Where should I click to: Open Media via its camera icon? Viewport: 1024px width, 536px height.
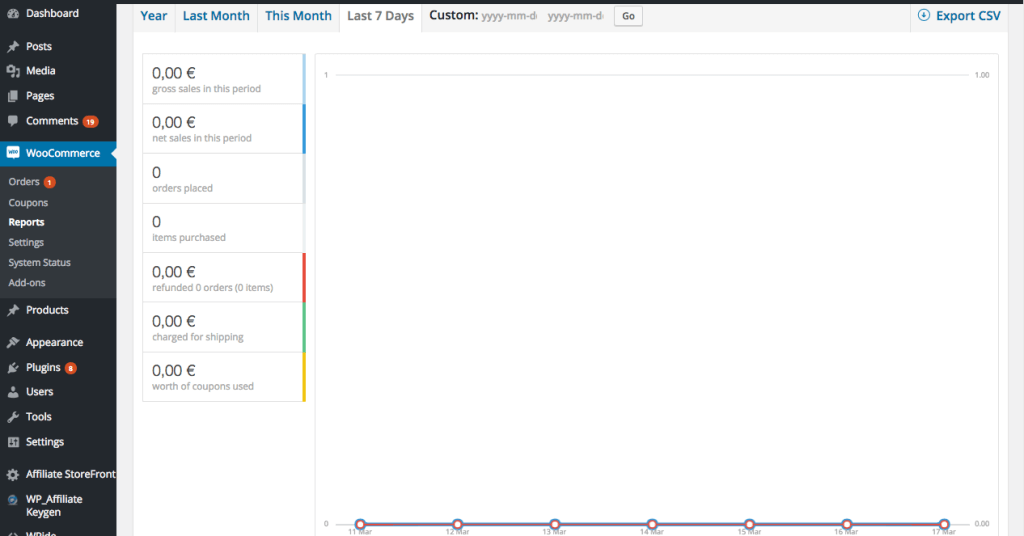tap(13, 71)
